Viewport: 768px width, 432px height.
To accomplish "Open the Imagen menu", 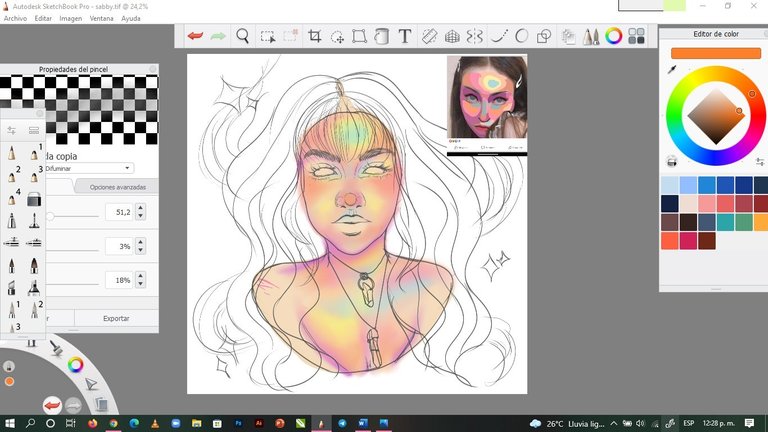I will 71,18.
